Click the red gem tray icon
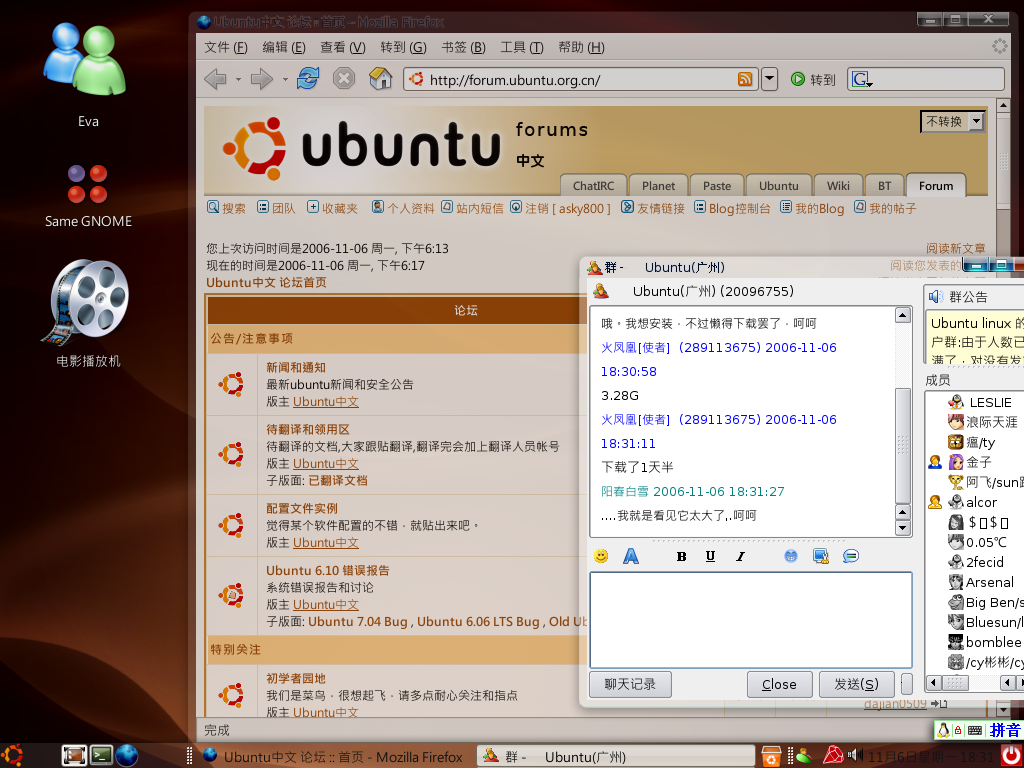This screenshot has height=768, width=1024. pos(833,756)
